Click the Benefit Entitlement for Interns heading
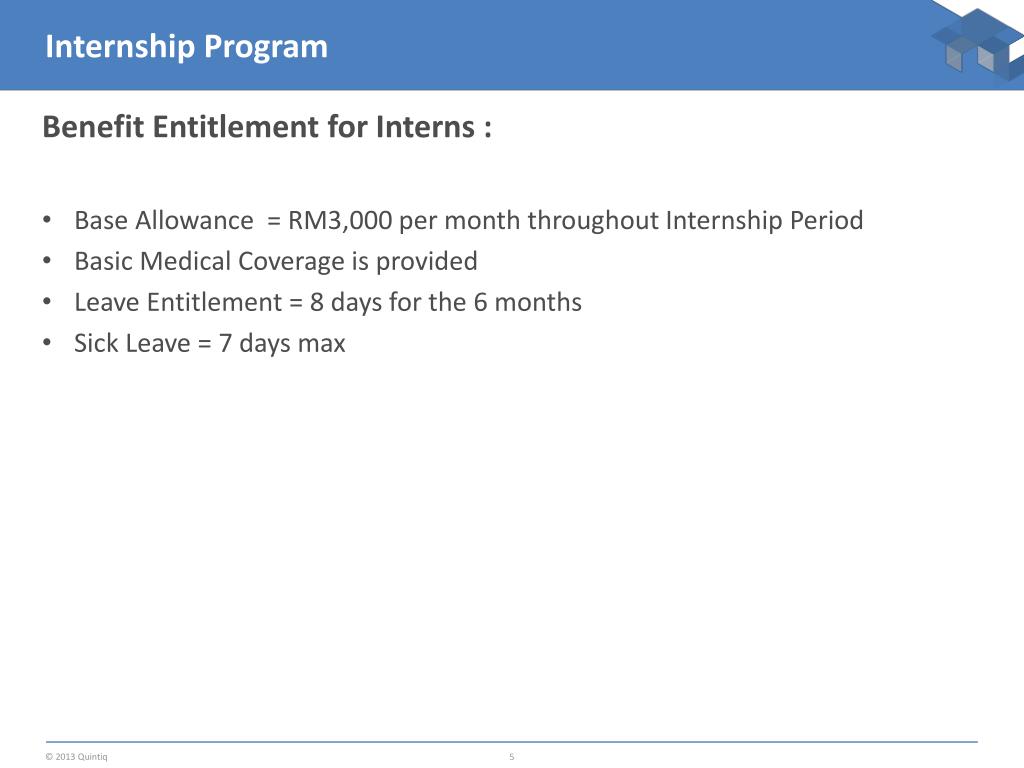The image size is (1024, 768). click(267, 127)
